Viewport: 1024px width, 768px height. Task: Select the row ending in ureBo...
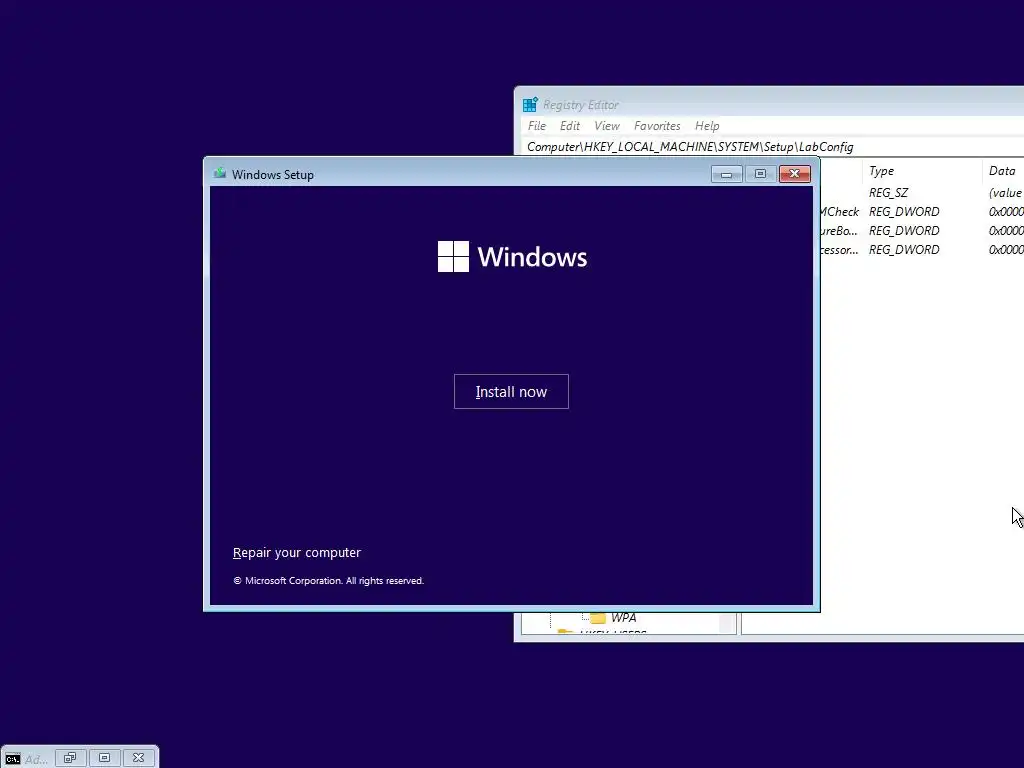(x=921, y=231)
